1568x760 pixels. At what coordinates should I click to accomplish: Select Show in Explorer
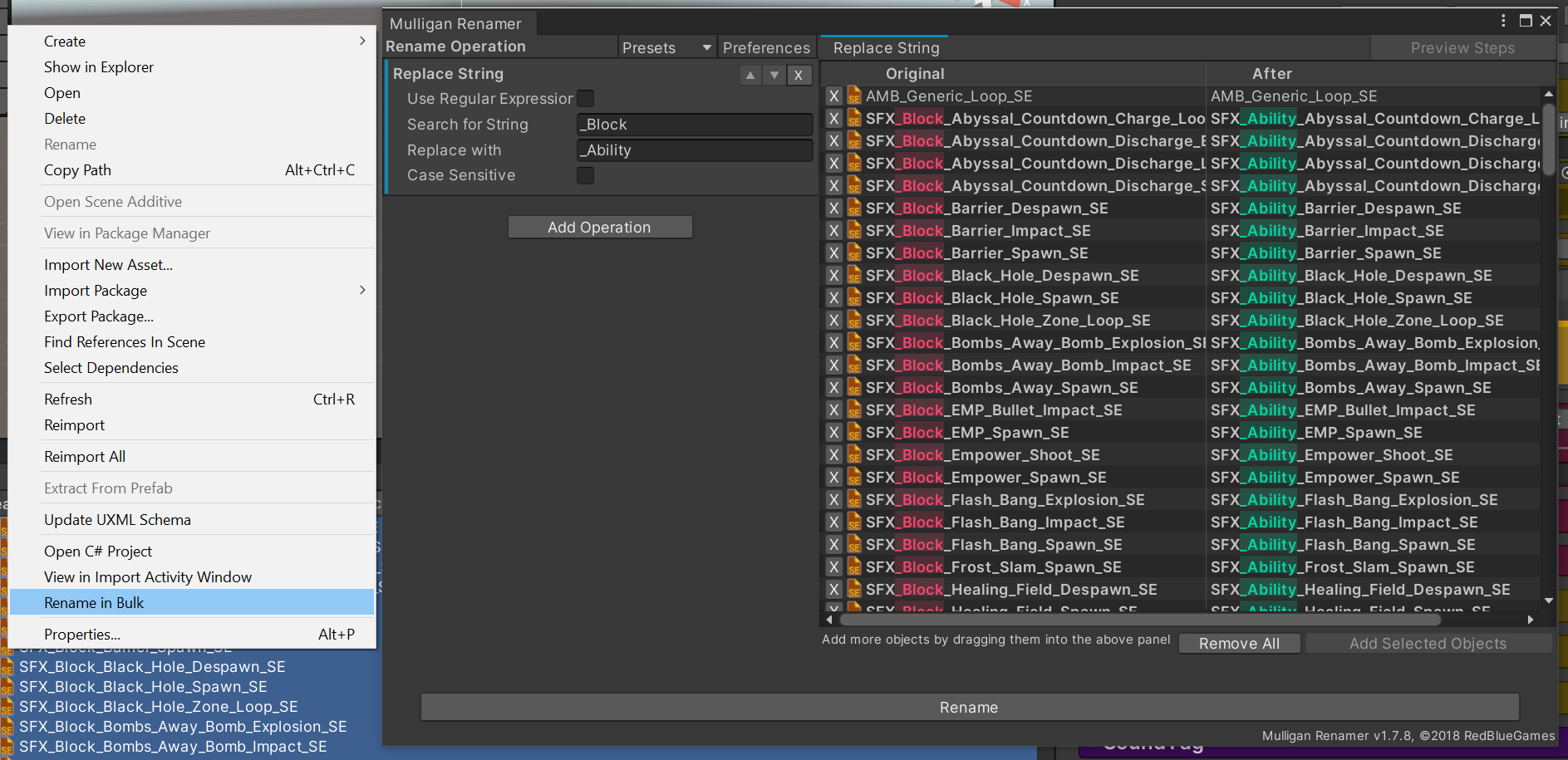pyautogui.click(x=193, y=67)
